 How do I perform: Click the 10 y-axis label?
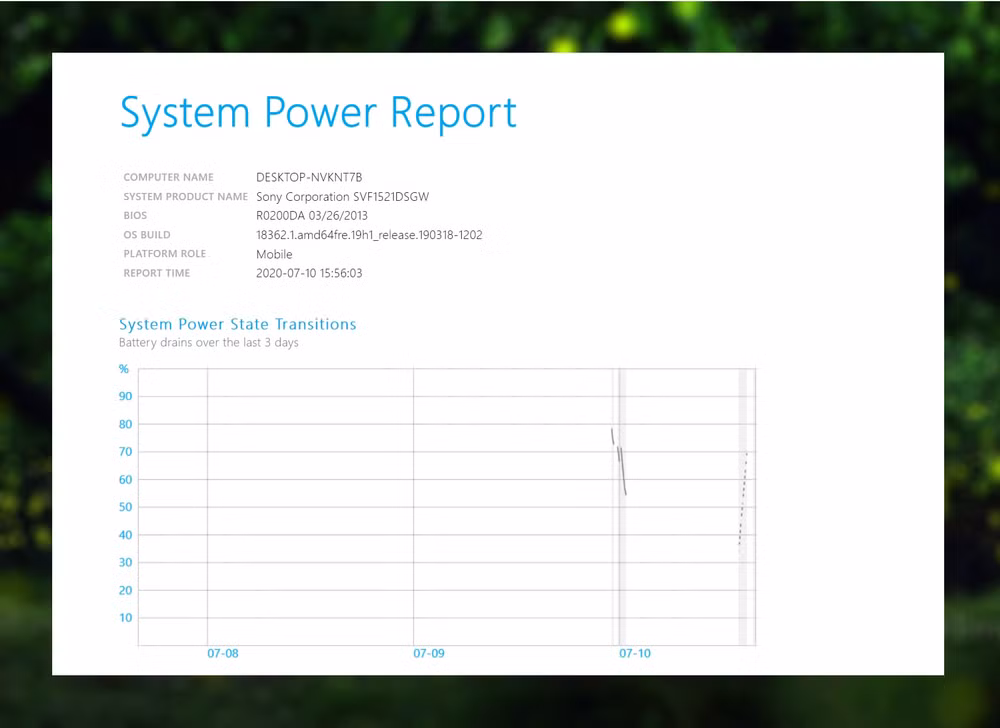(126, 618)
